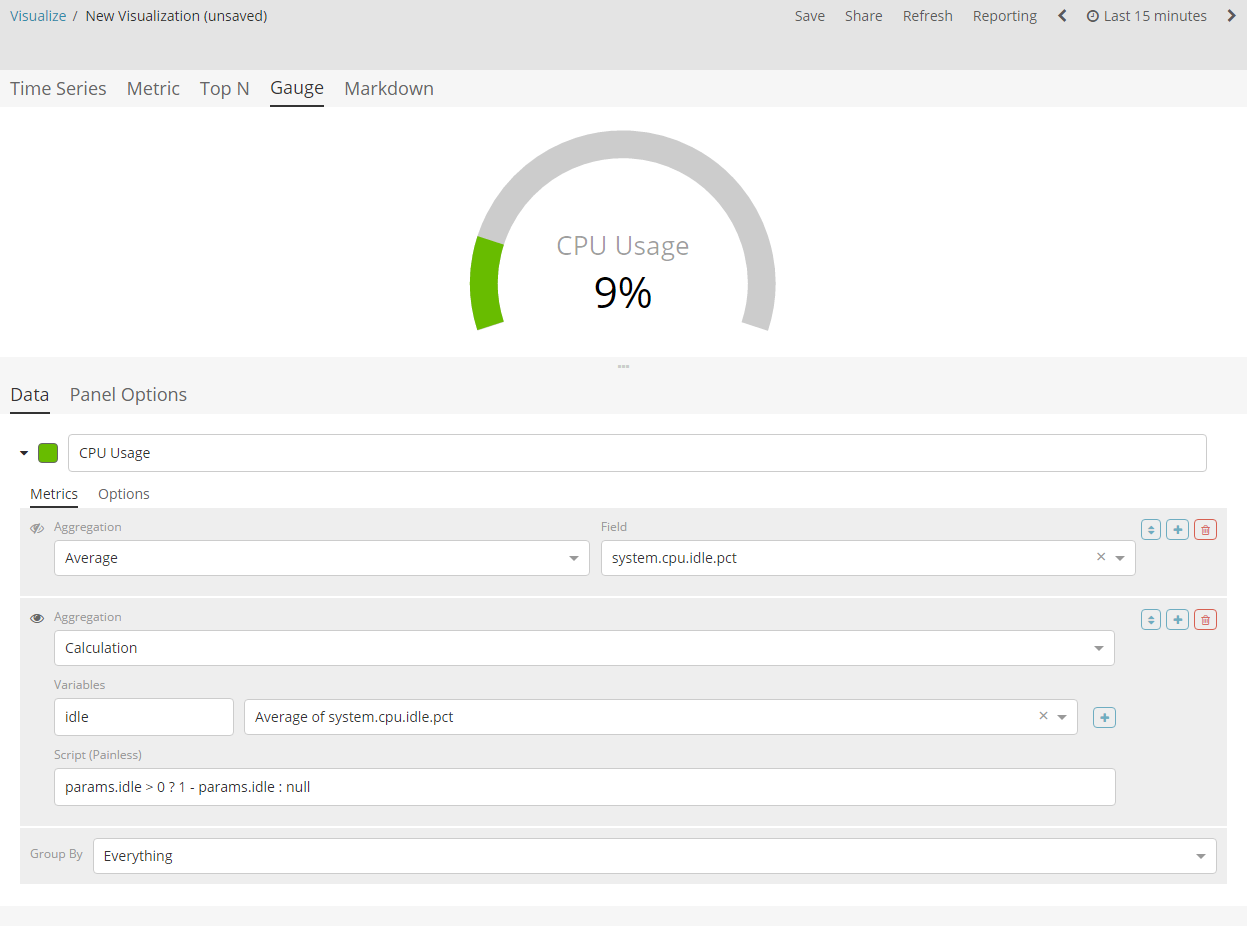Clear the system.cpu.idle.pct field selection

(1101, 557)
